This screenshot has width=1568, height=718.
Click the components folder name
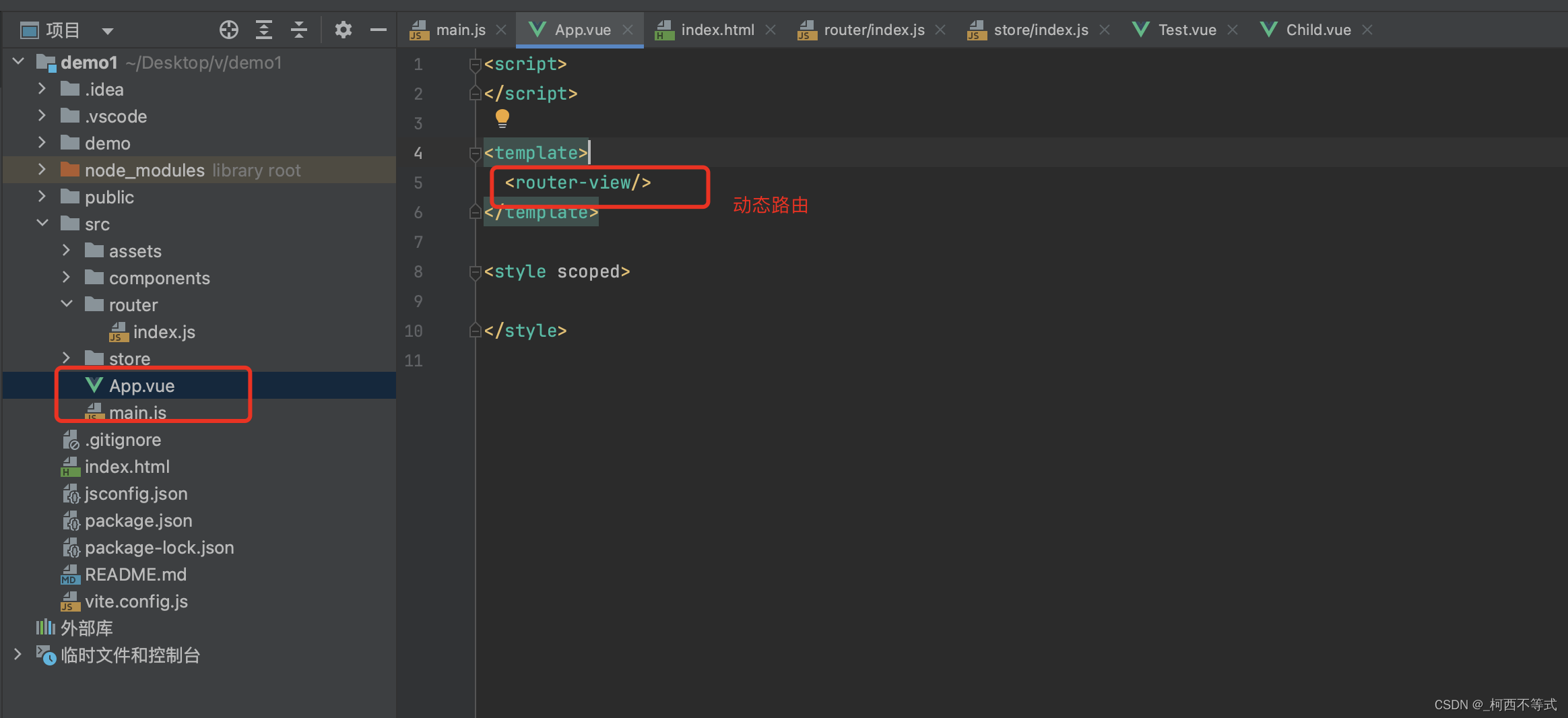click(160, 278)
